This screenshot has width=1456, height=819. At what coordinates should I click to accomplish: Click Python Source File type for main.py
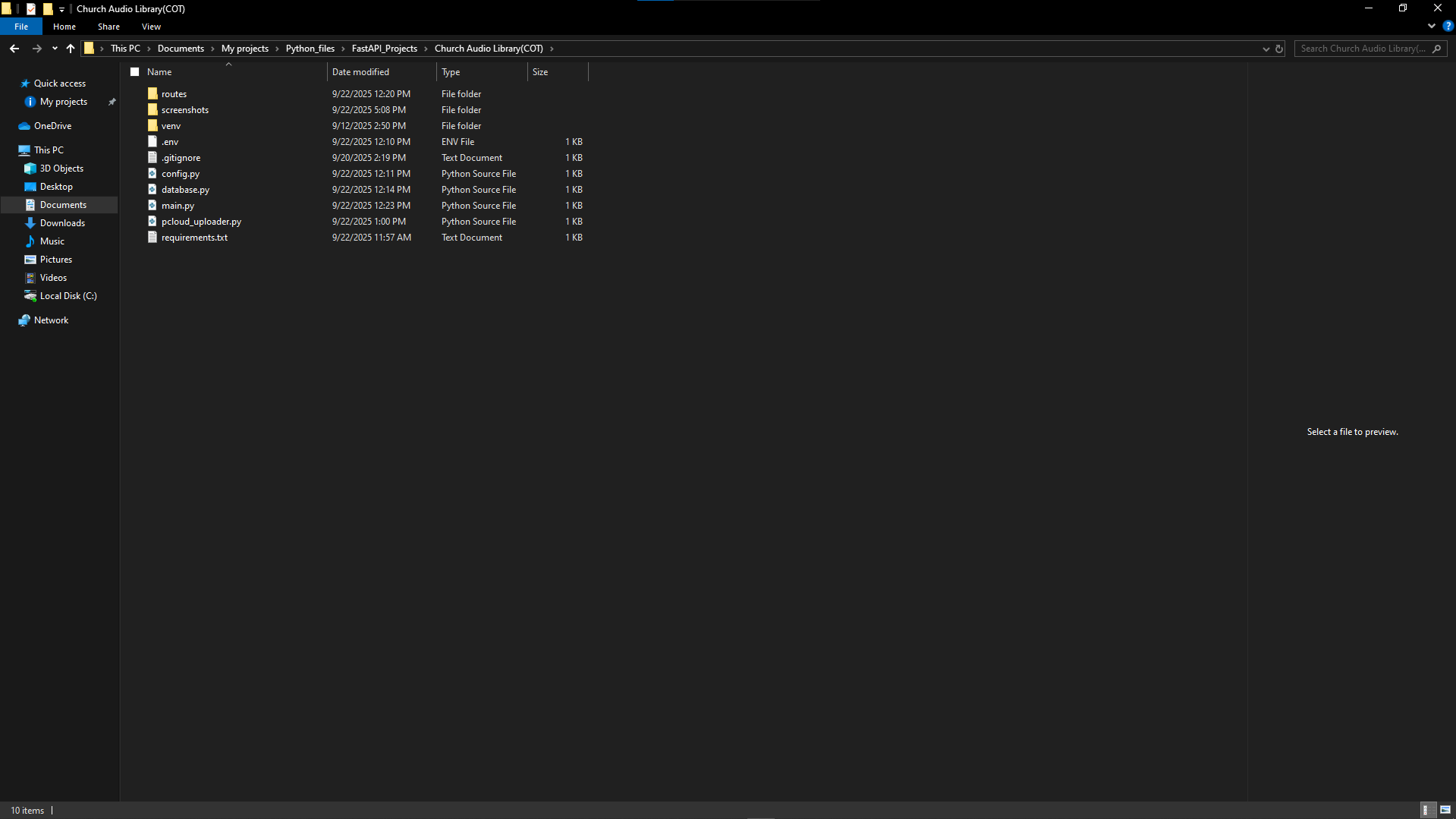(479, 206)
